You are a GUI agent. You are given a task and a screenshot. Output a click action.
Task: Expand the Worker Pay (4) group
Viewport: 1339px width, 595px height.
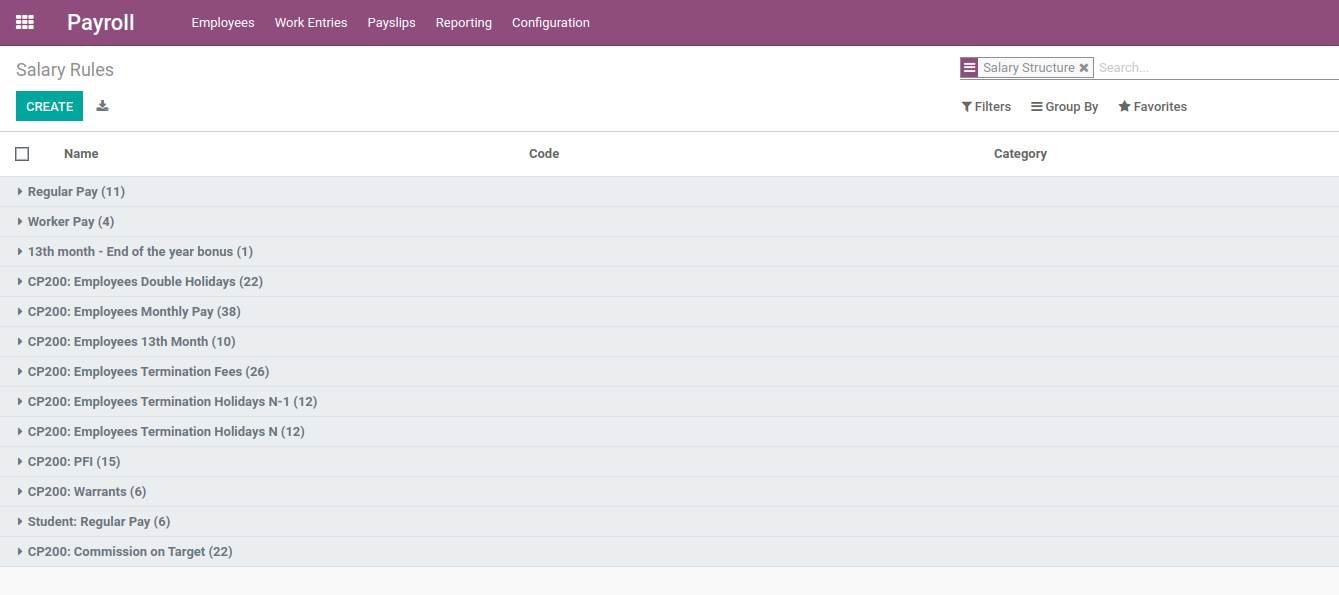tap(669, 221)
